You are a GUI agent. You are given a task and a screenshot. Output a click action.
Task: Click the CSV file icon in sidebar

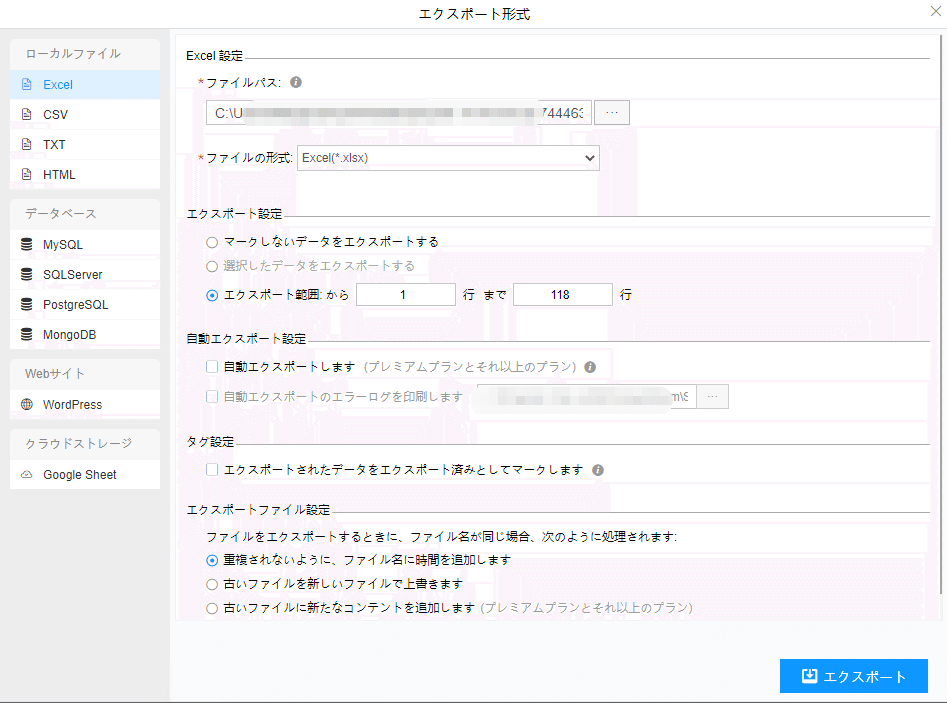coord(27,115)
